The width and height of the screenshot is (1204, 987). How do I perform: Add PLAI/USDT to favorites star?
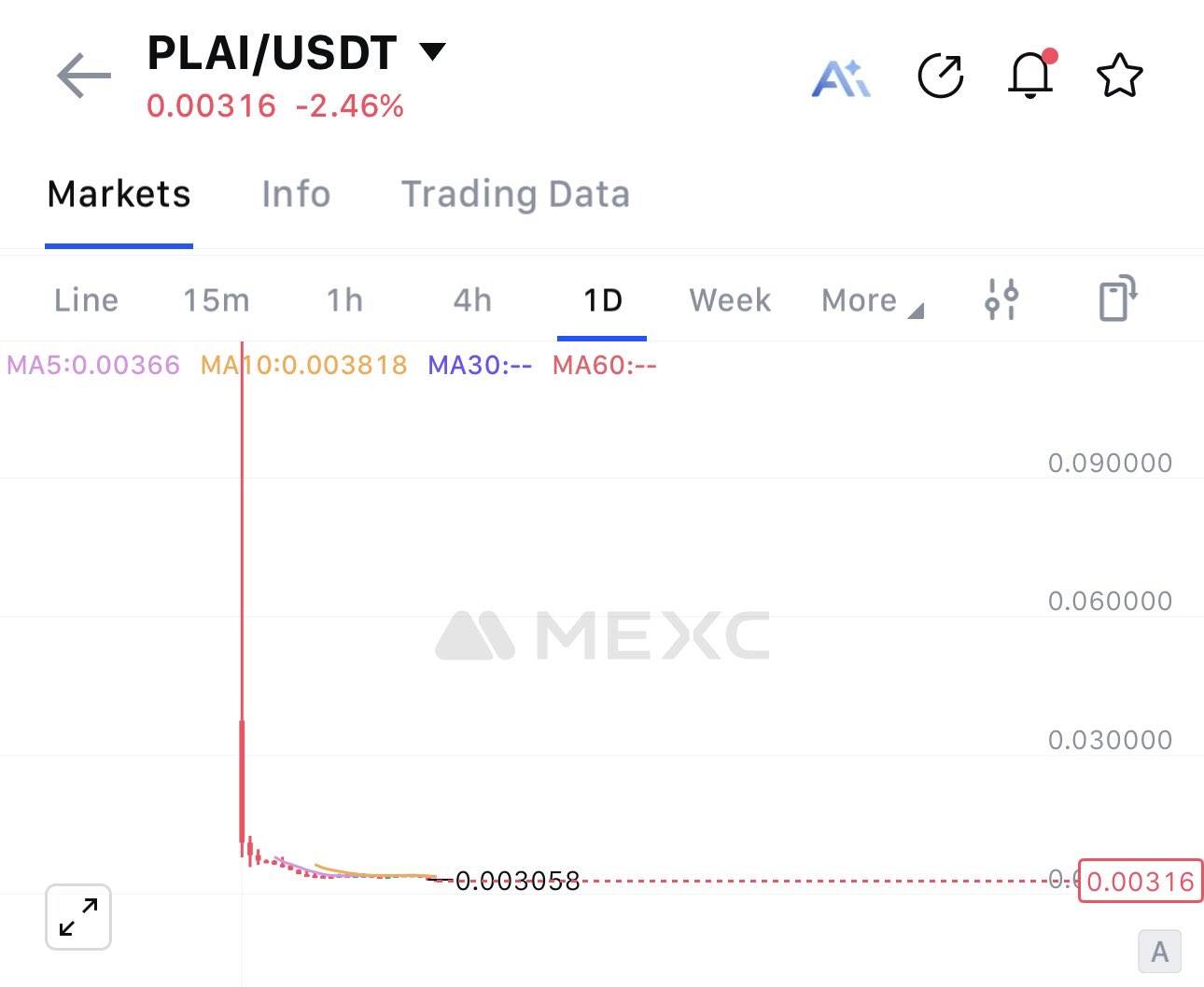[1119, 76]
